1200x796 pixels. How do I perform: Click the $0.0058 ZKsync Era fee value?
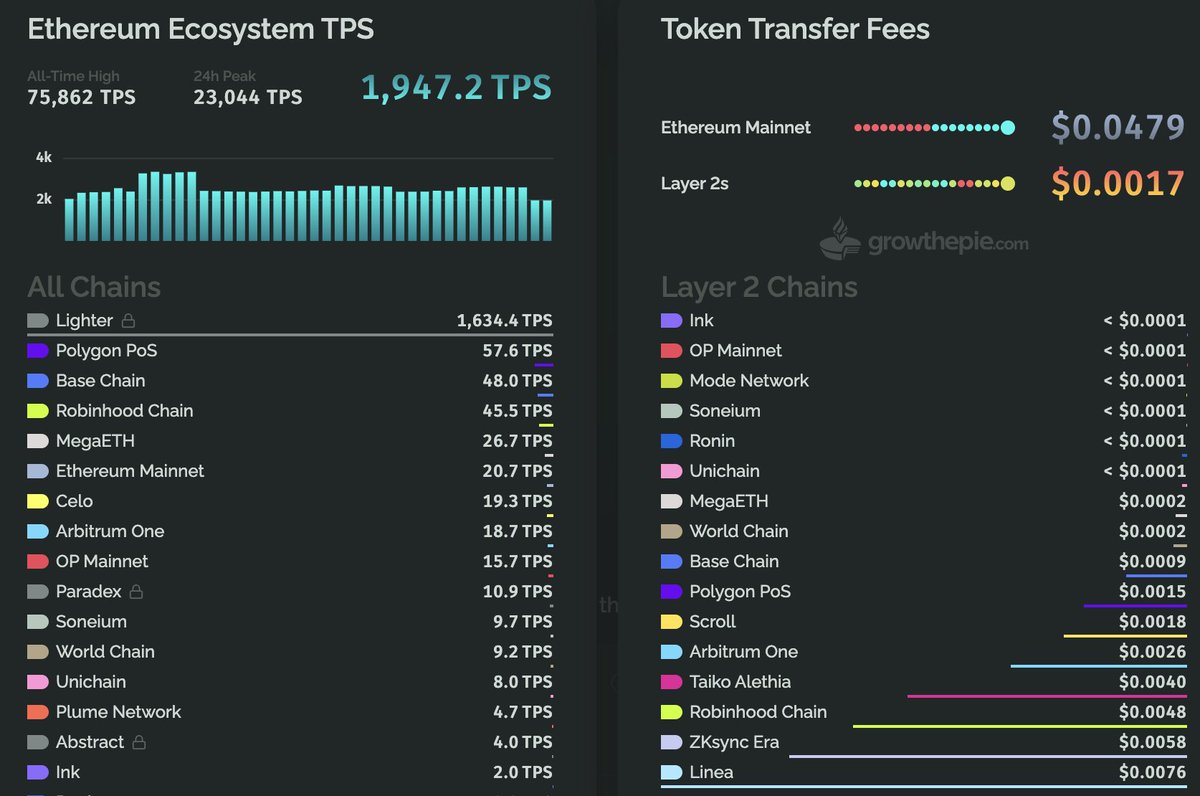(1152, 742)
